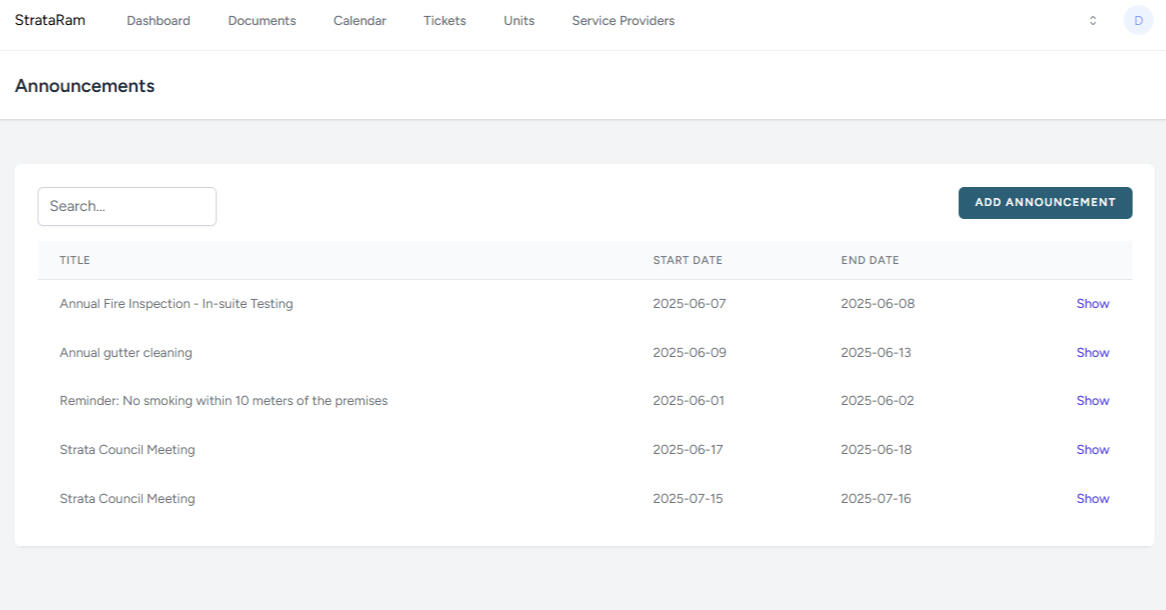Open the user avatar menu labeled D
This screenshot has width=1166, height=610.
(1137, 20)
